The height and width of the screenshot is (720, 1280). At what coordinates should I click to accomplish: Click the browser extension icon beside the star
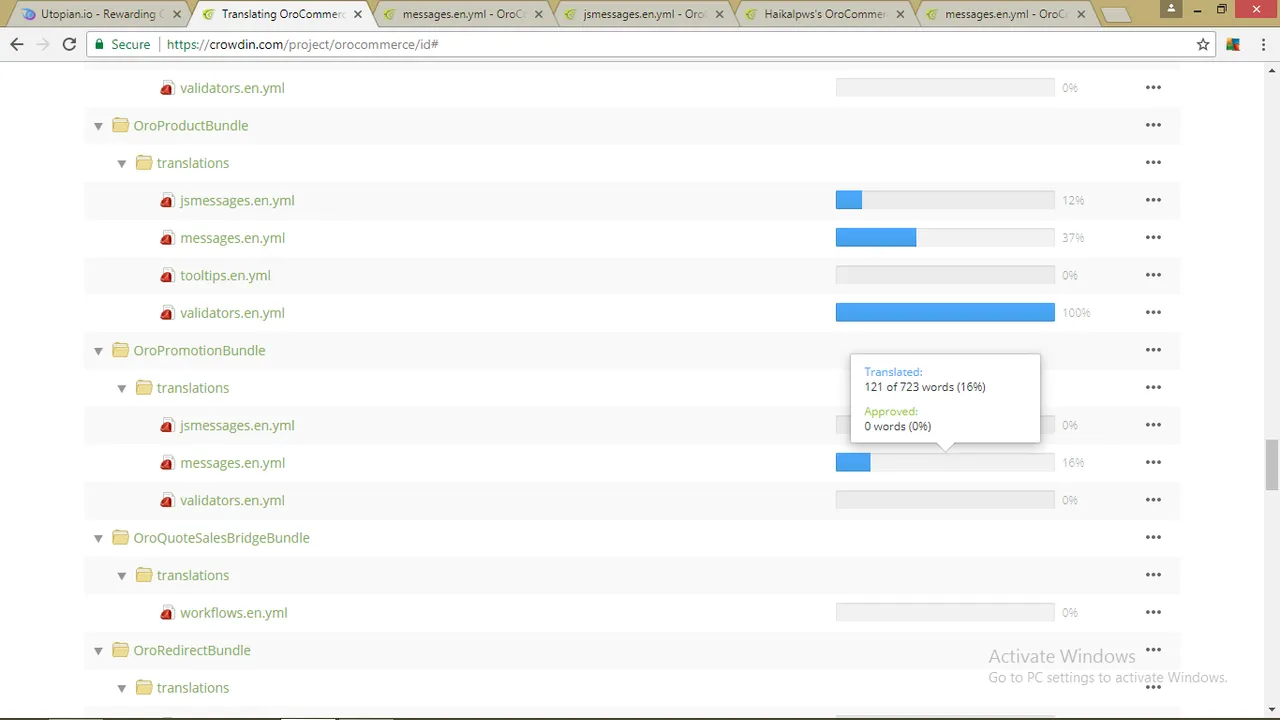pyautogui.click(x=1233, y=44)
